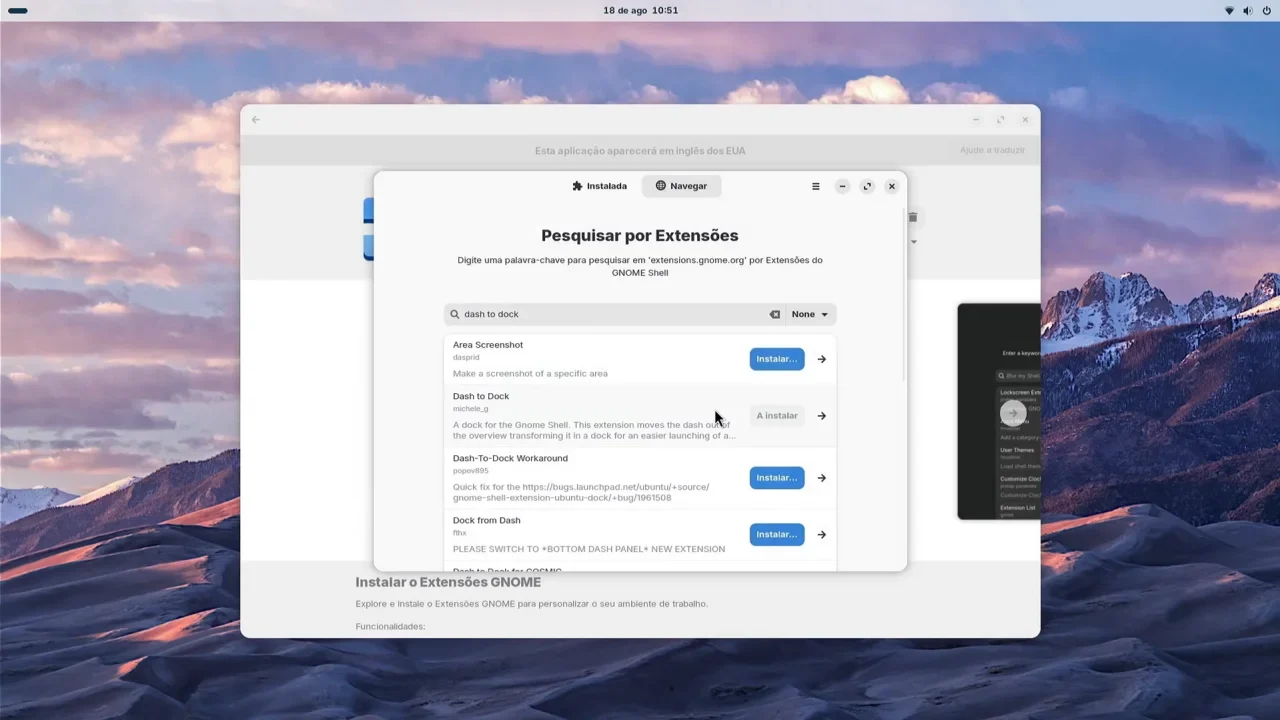Open details arrow for Dash-To-Dock Workaround
The width and height of the screenshot is (1280, 720).
click(x=822, y=478)
